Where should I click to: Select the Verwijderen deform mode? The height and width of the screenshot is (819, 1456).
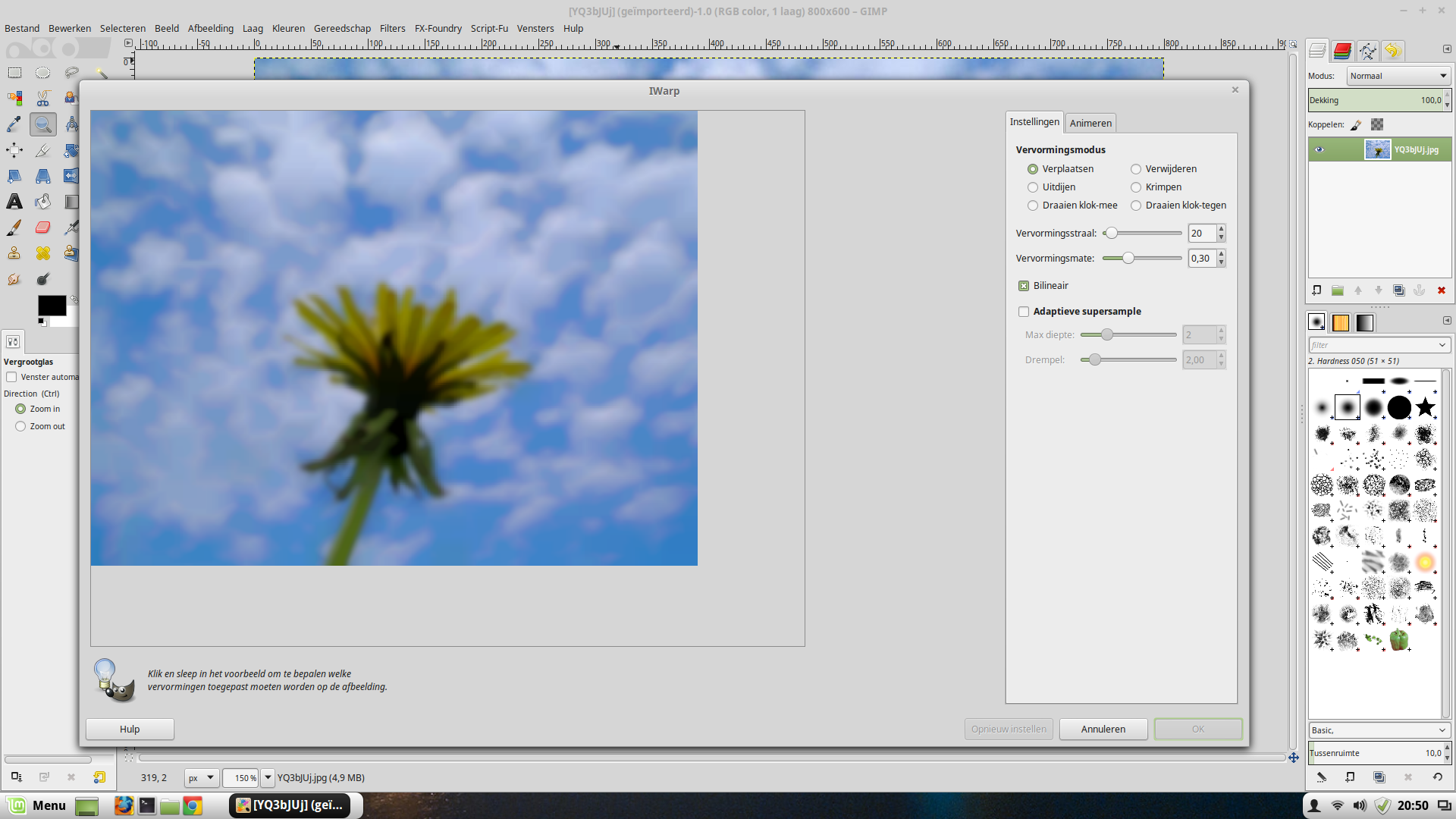(x=1164, y=169)
